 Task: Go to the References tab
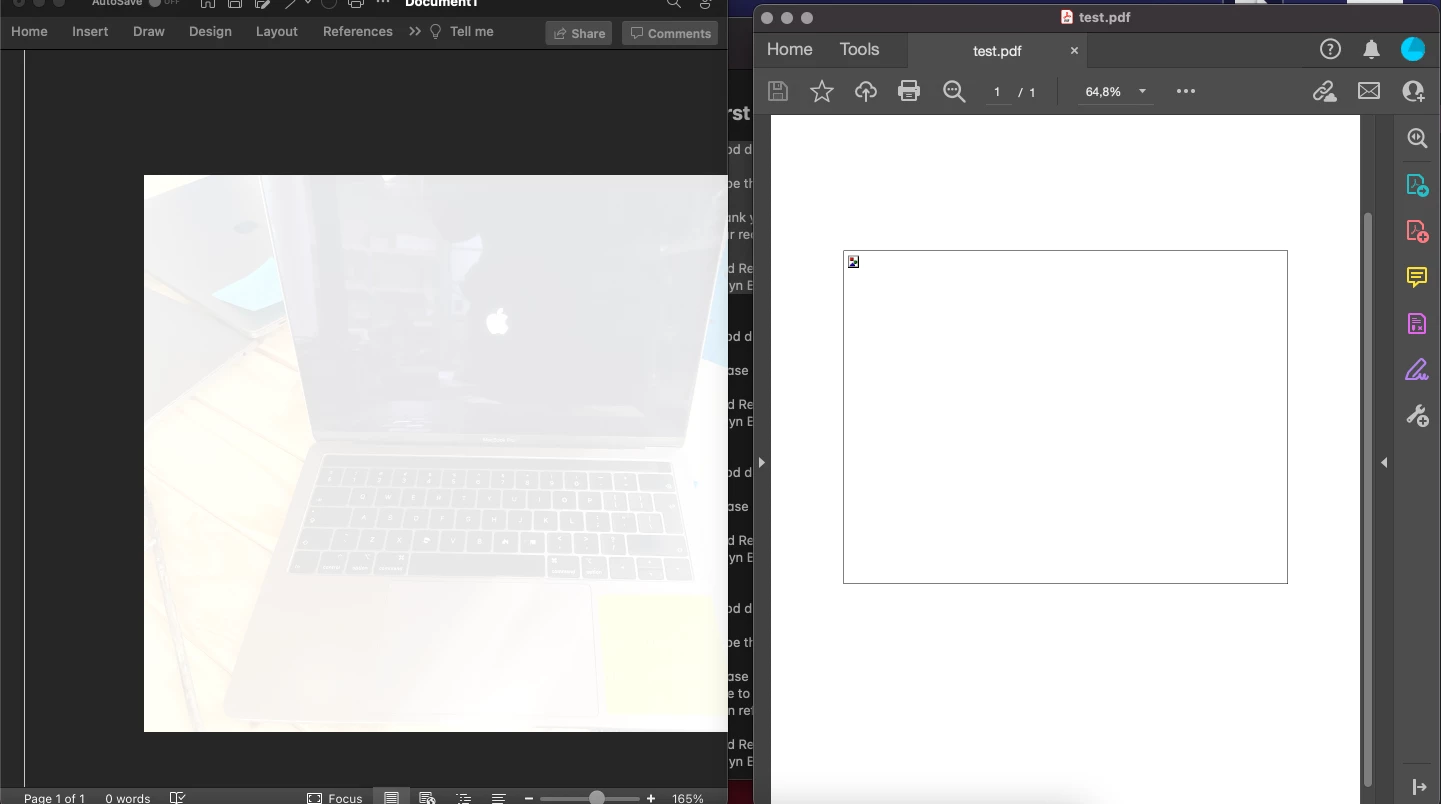point(358,32)
